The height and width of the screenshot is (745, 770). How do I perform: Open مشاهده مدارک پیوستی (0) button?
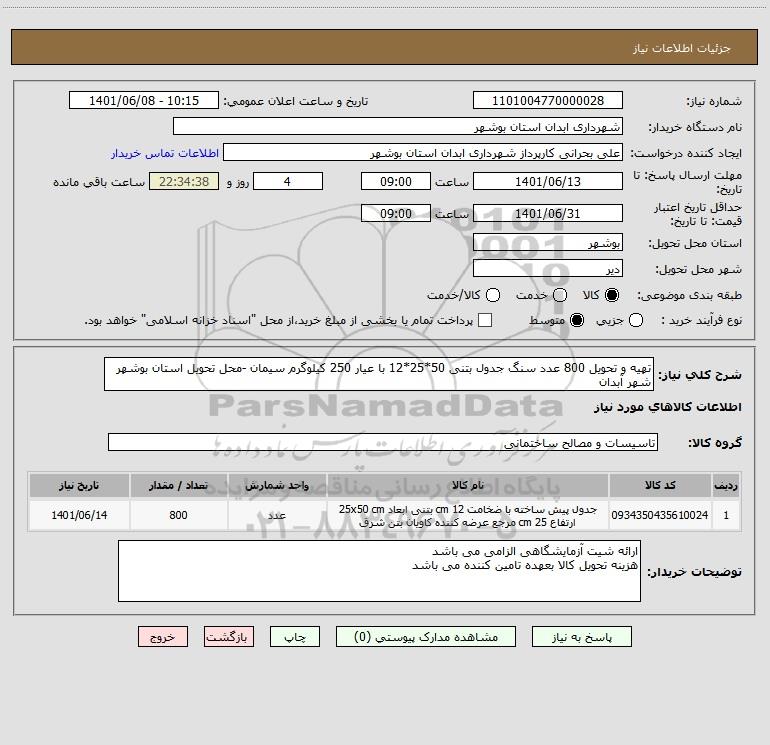coord(426,637)
